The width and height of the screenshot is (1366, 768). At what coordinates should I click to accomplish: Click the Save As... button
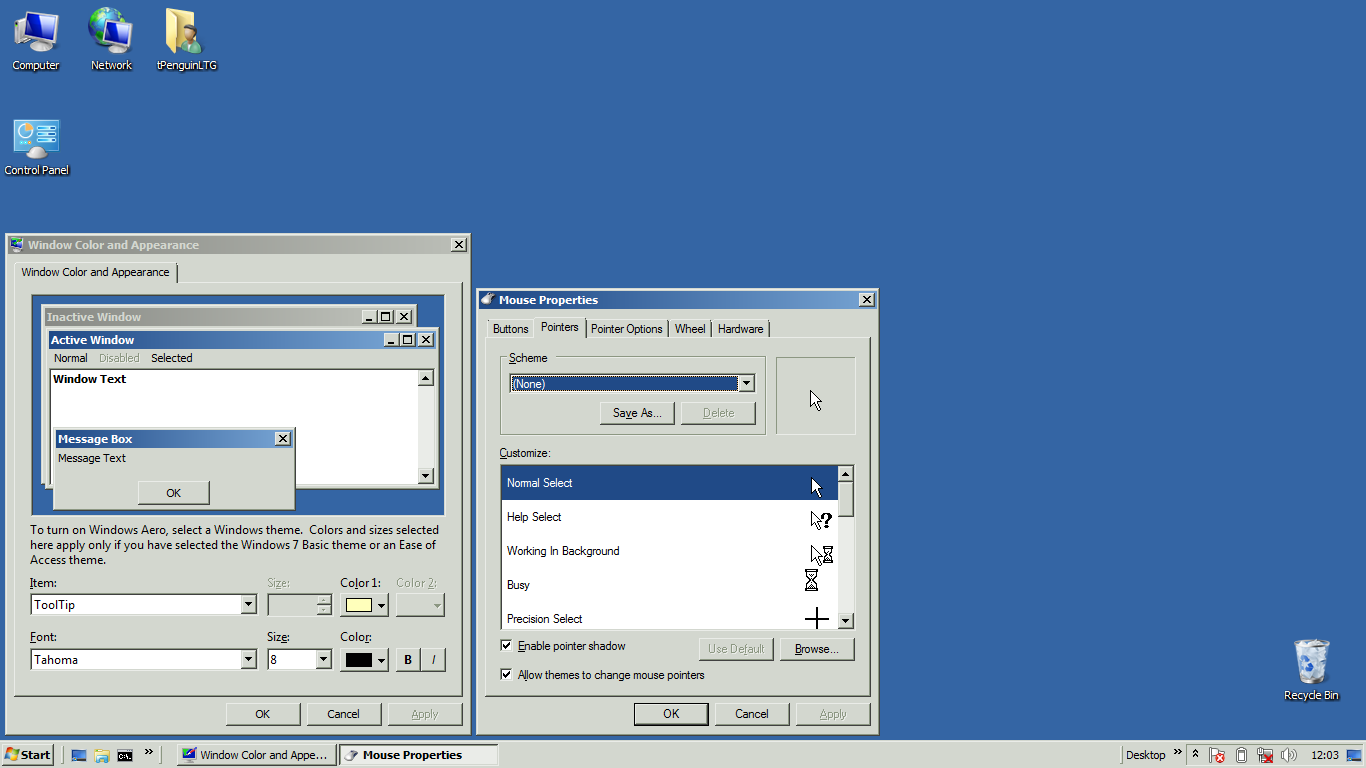click(x=637, y=413)
